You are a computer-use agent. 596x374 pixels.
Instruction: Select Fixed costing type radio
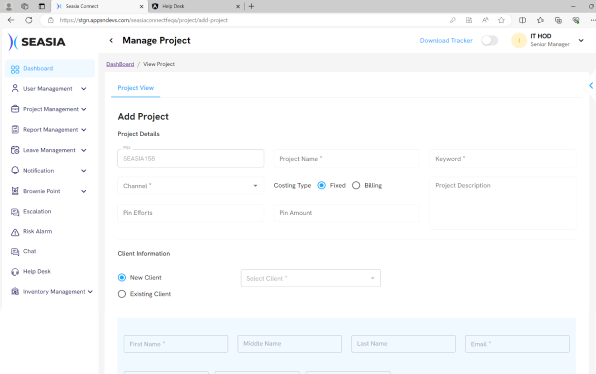pos(322,185)
